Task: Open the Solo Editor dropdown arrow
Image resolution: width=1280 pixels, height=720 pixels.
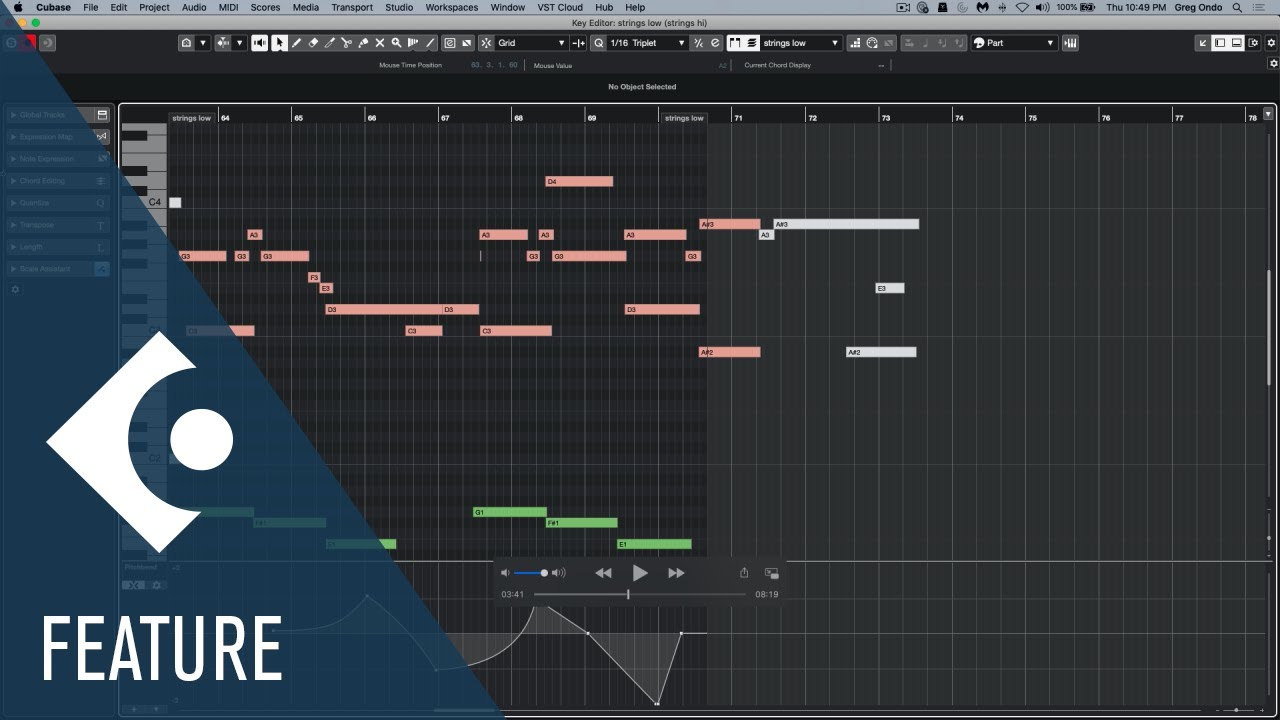Action: pyautogui.click(x=203, y=43)
